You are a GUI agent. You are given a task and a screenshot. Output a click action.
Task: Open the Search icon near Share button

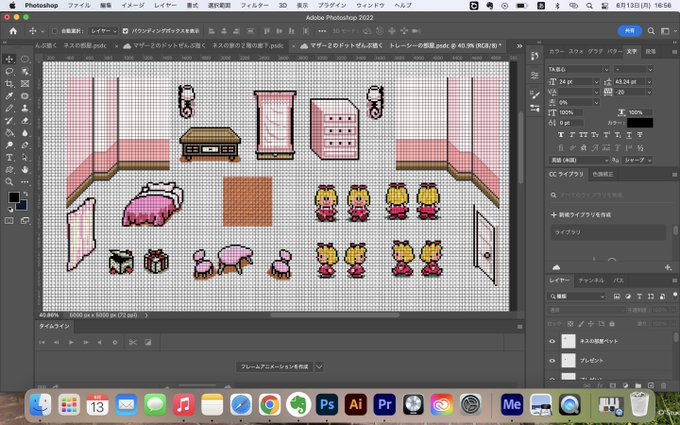click(651, 31)
